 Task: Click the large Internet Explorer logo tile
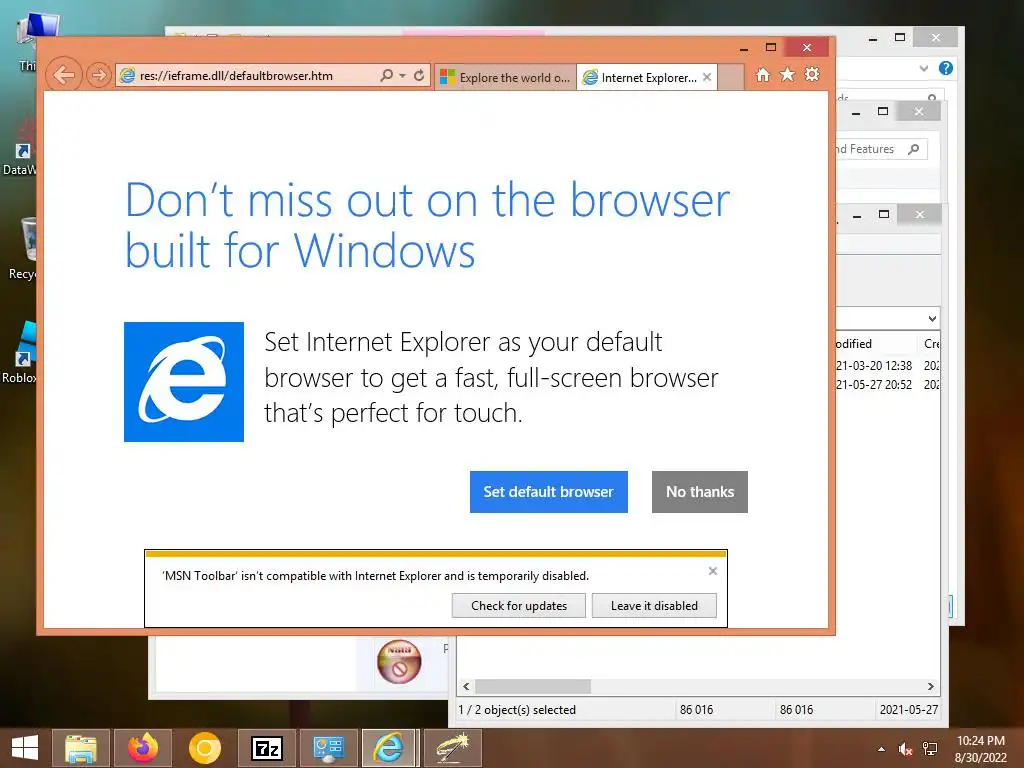tap(184, 382)
